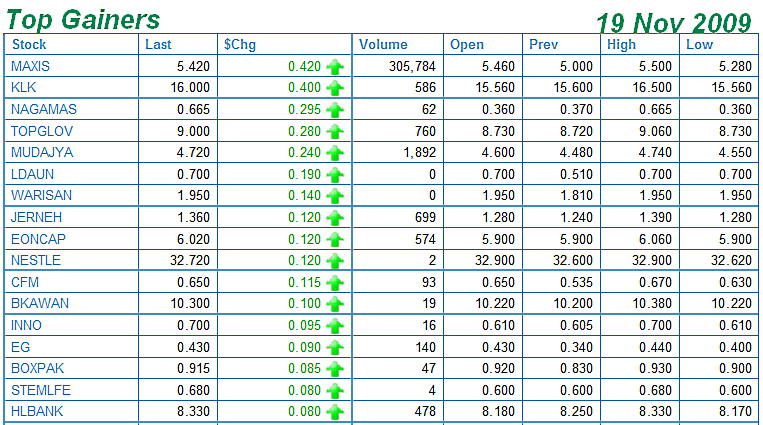Image resolution: width=763 pixels, height=425 pixels.
Task: Select NESTLE last price 32.720
Action: 190,260
